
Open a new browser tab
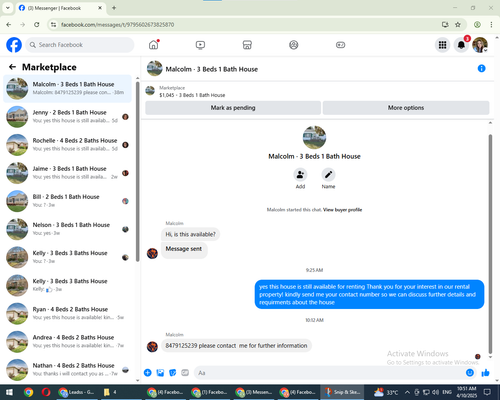[114, 8]
